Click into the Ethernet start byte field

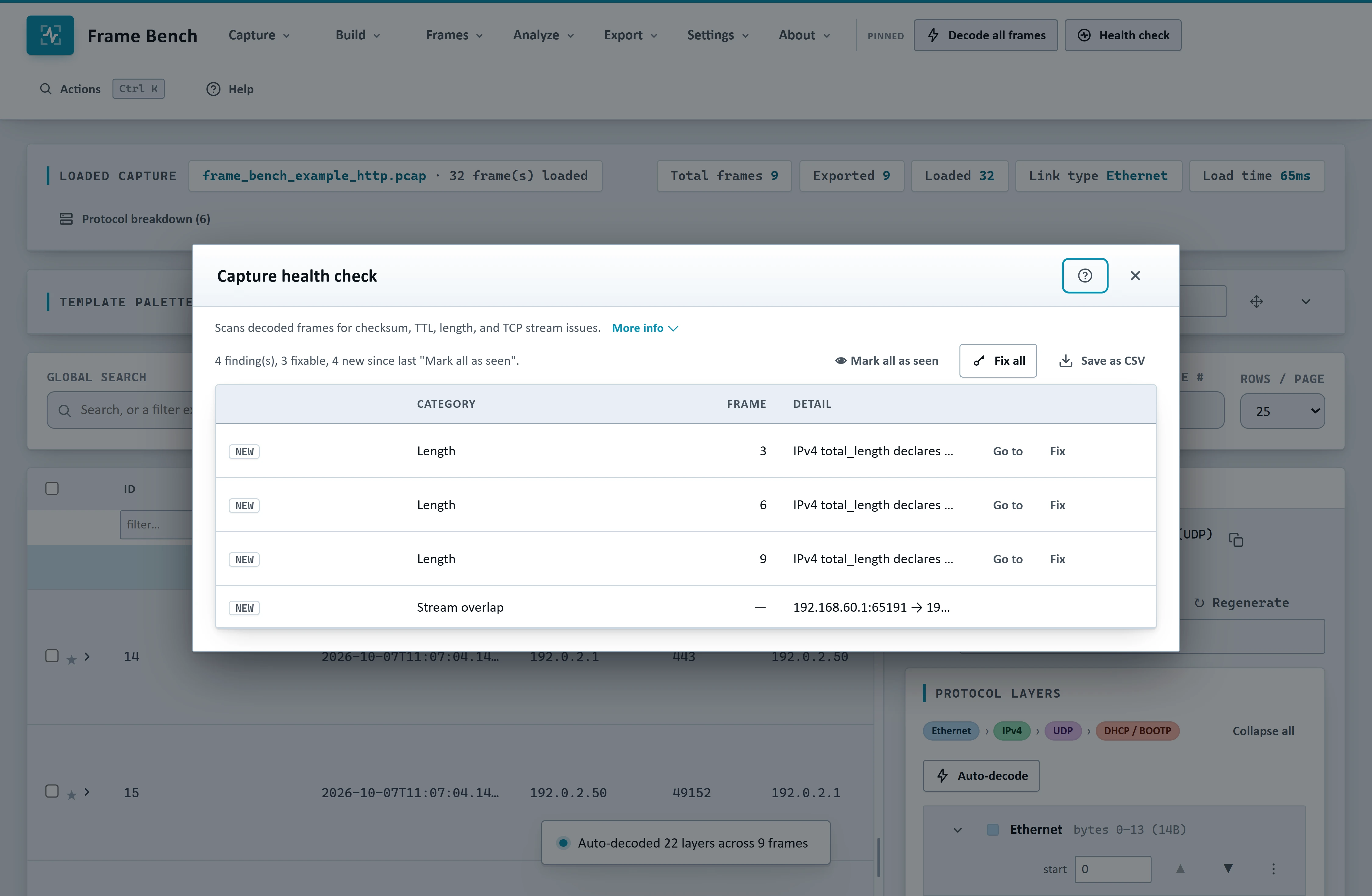tap(1113, 869)
